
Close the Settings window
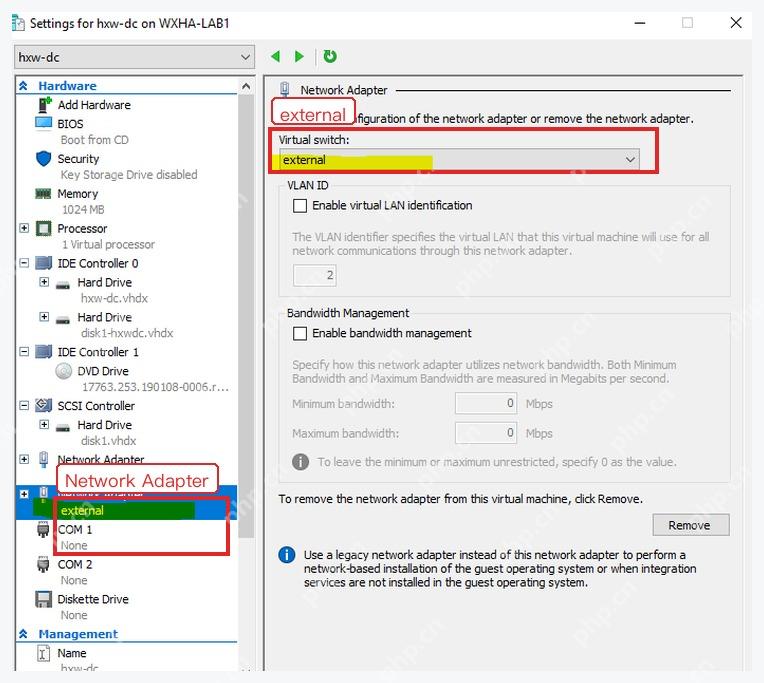[736, 22]
